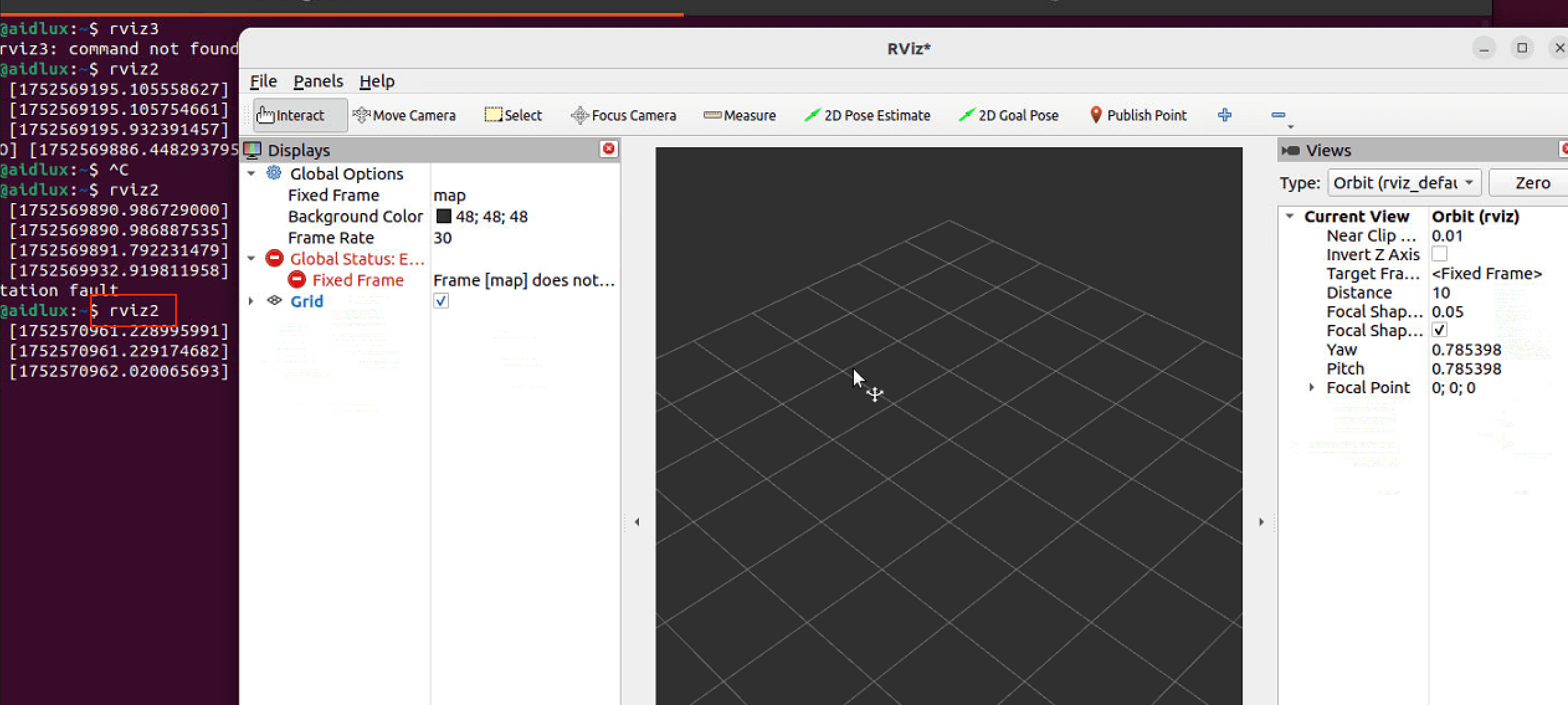1568x705 pixels.
Task: Activate 2D Pose Estimate tool
Action: pos(868,116)
